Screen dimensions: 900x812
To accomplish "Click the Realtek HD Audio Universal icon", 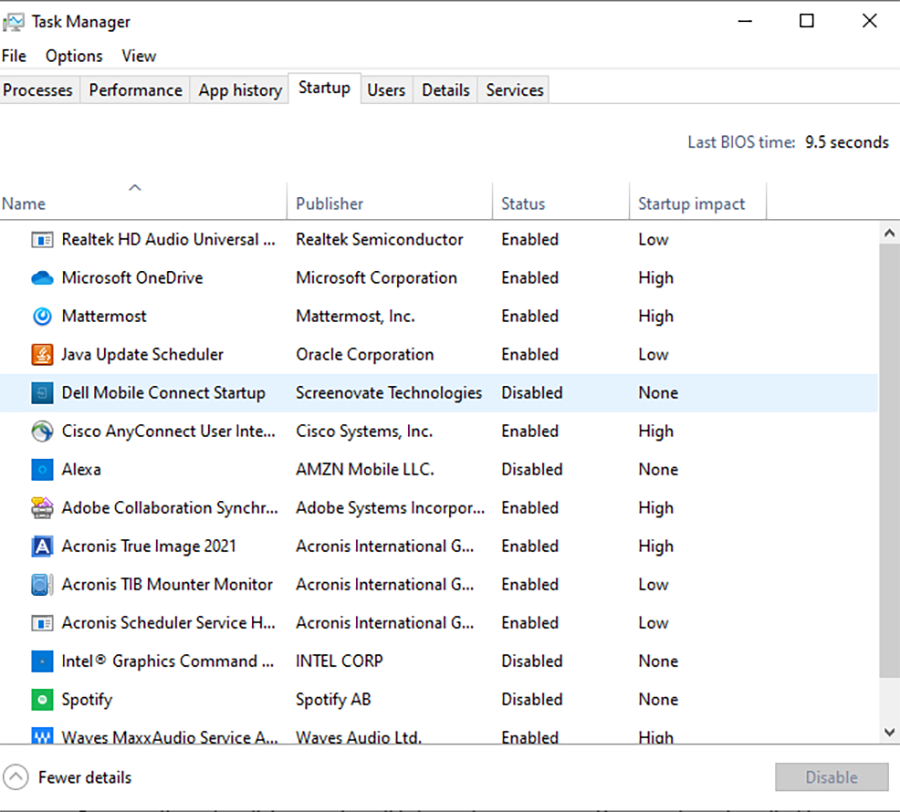I will click(x=42, y=239).
